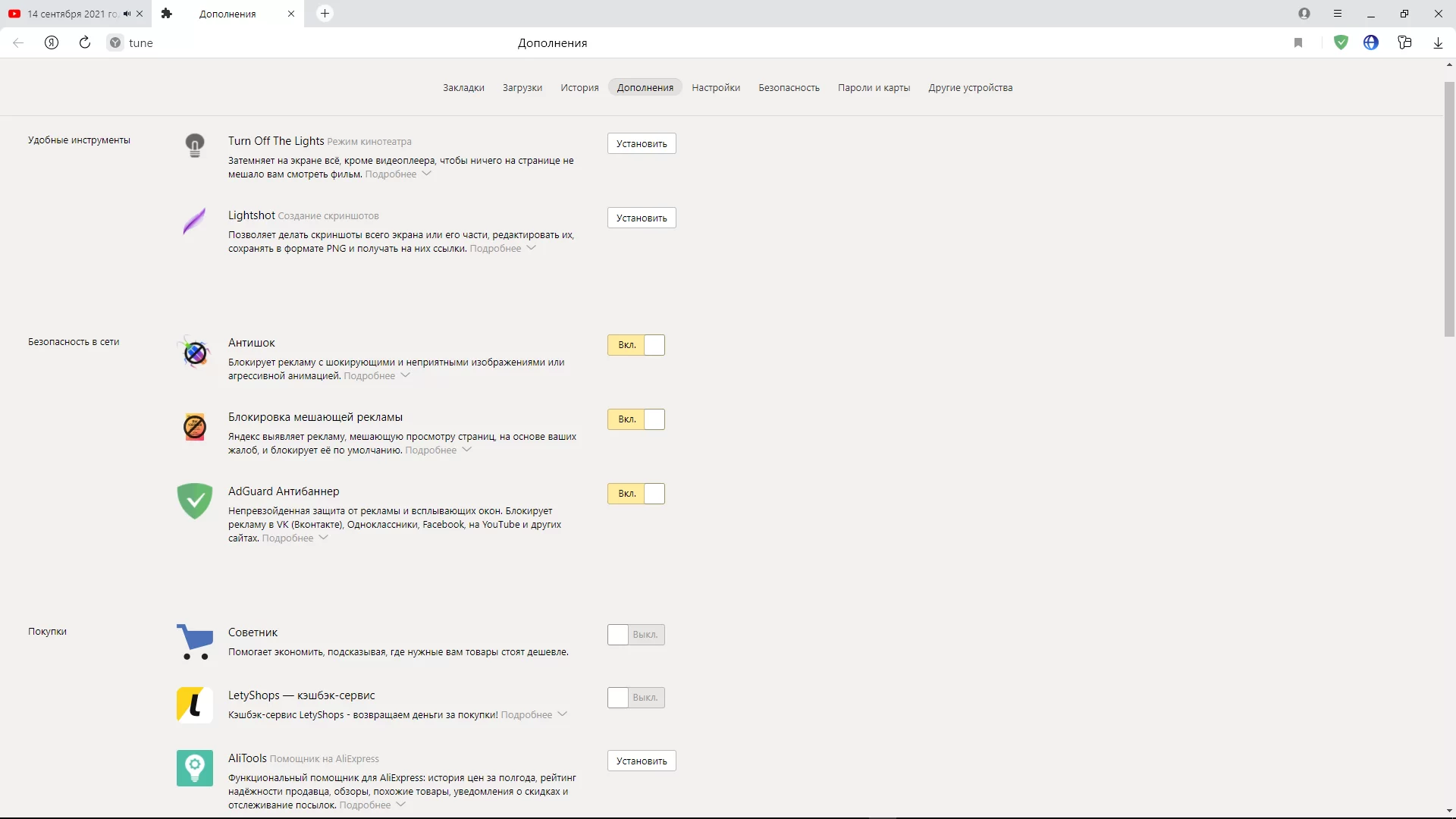
Task: Enable the Советник switch
Action: click(636, 635)
